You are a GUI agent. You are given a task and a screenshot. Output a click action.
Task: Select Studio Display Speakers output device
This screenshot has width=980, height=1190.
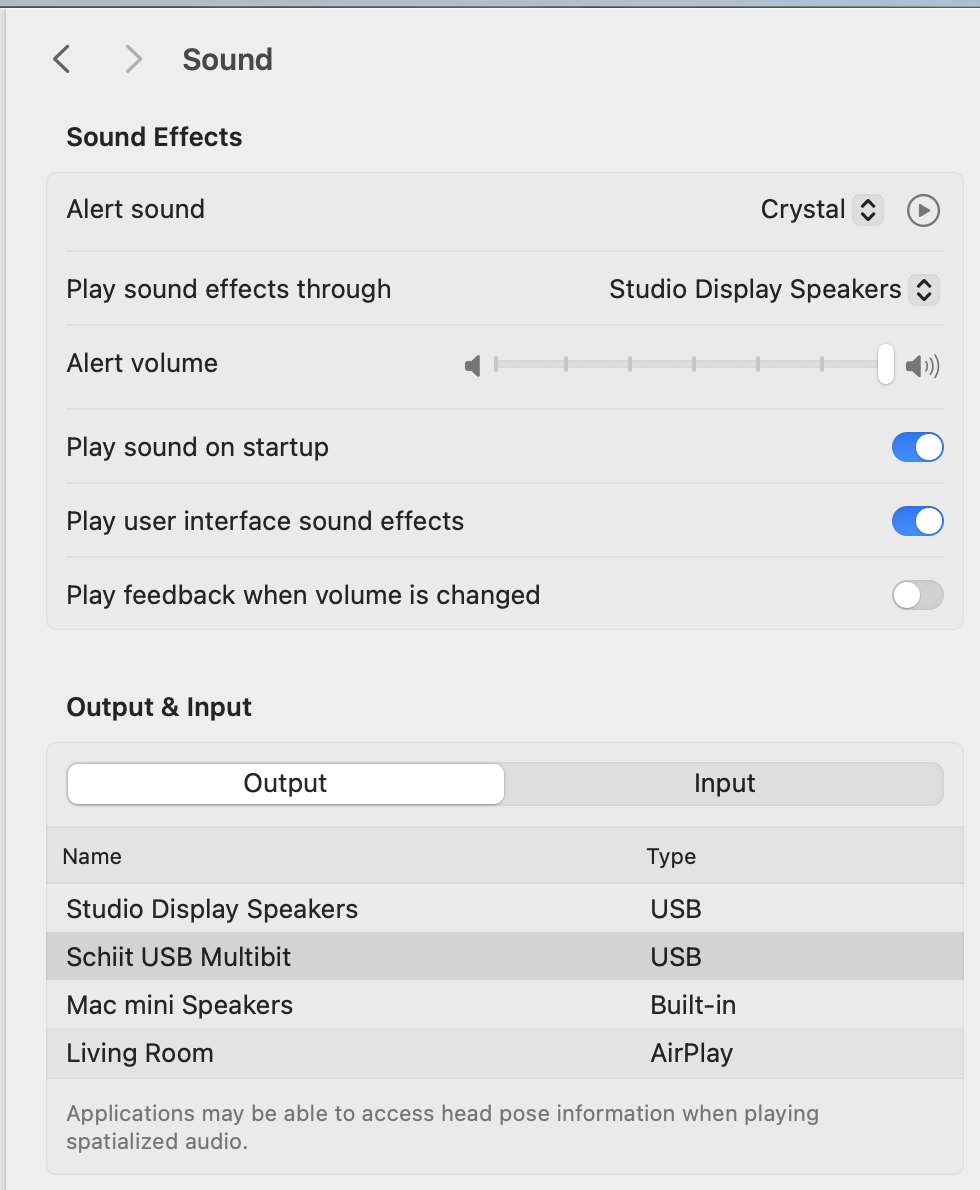tap(505, 908)
